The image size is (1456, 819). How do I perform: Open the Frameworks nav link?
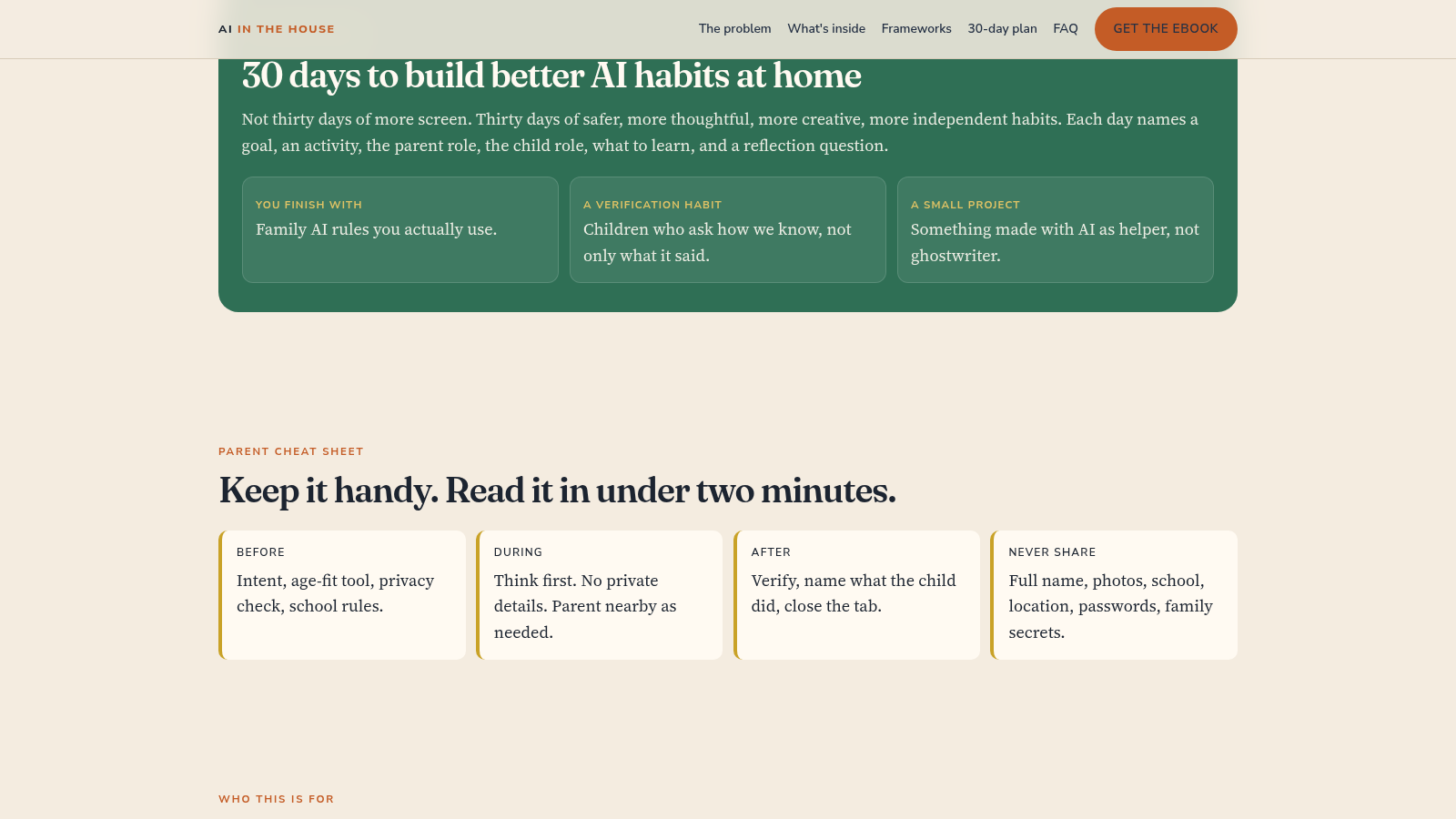[x=916, y=29]
